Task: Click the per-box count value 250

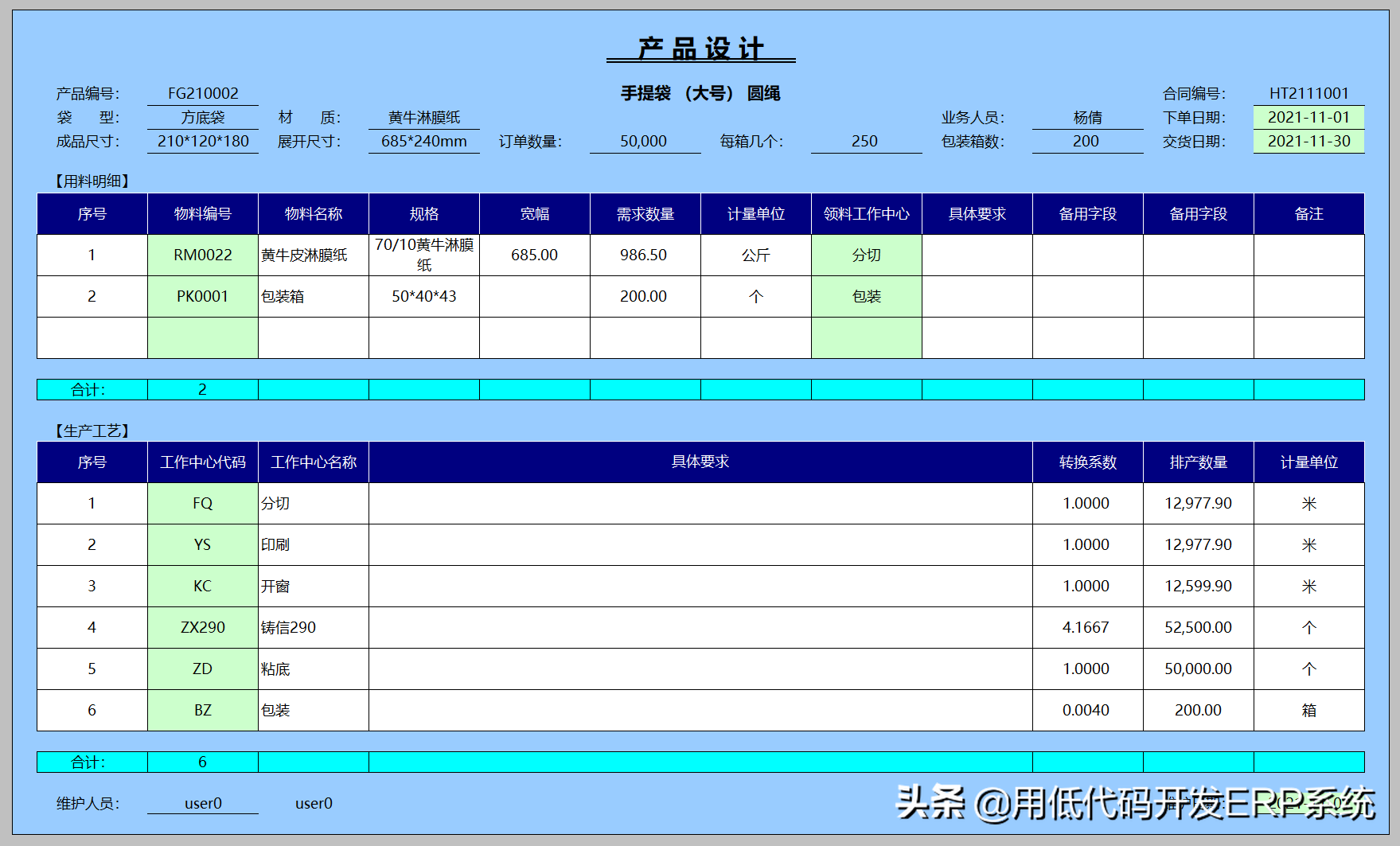Action: click(866, 142)
